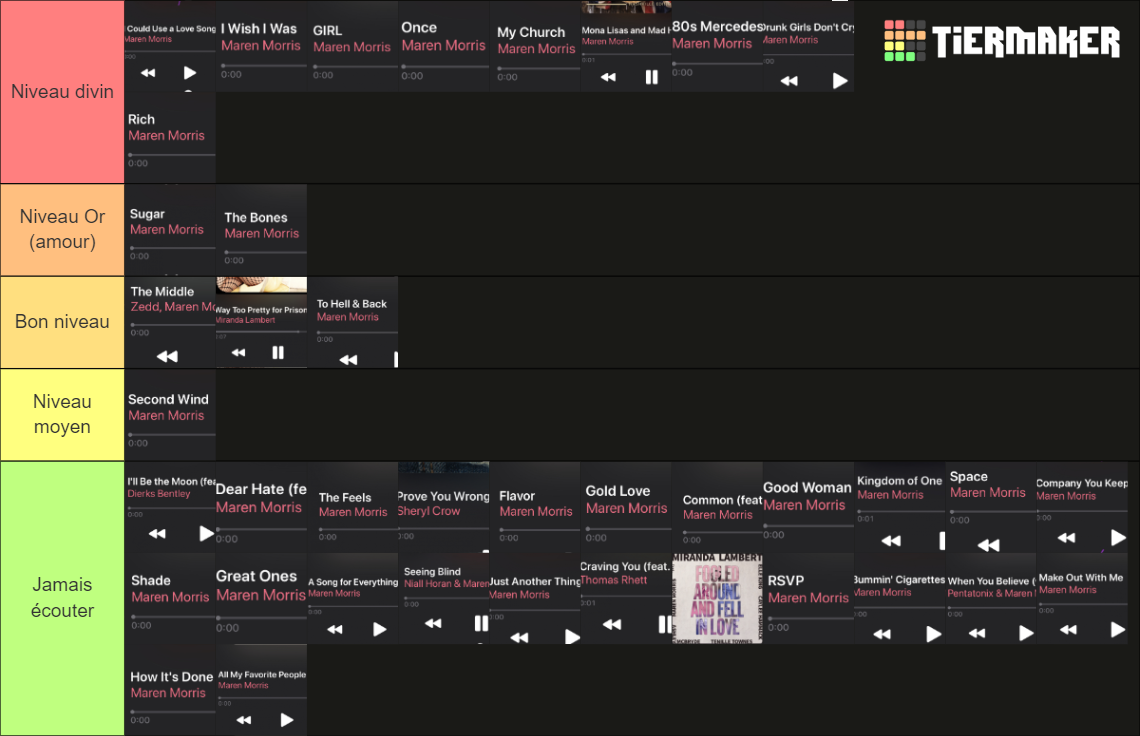Rewind icon on Way Too Pretty for Prison
This screenshot has width=1140, height=736.
(238, 353)
